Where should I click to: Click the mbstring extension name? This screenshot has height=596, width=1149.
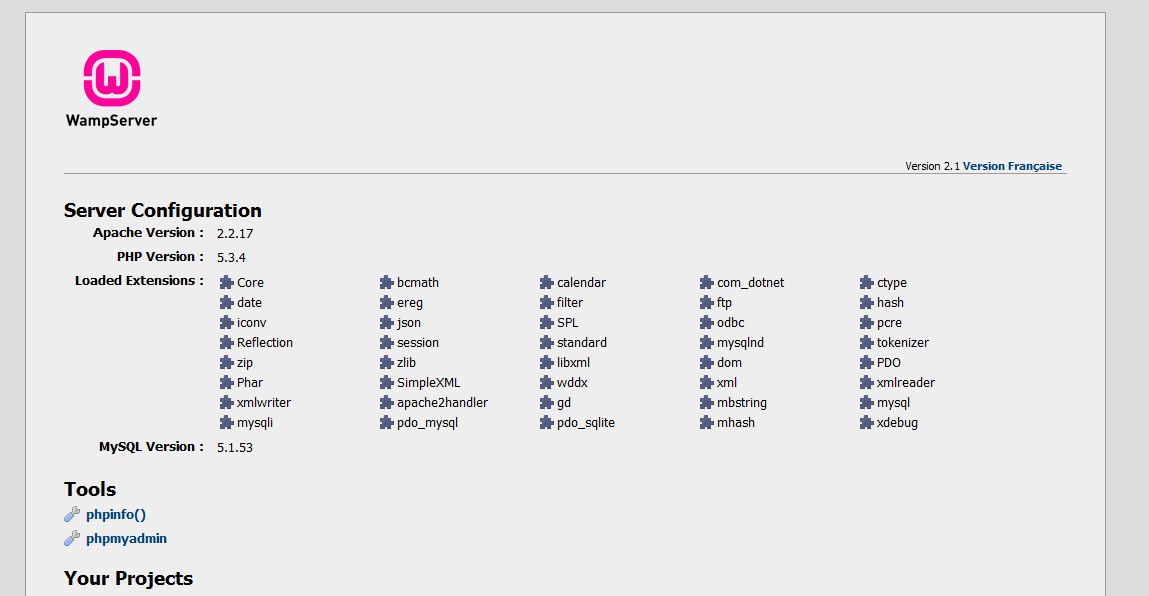[x=742, y=402]
